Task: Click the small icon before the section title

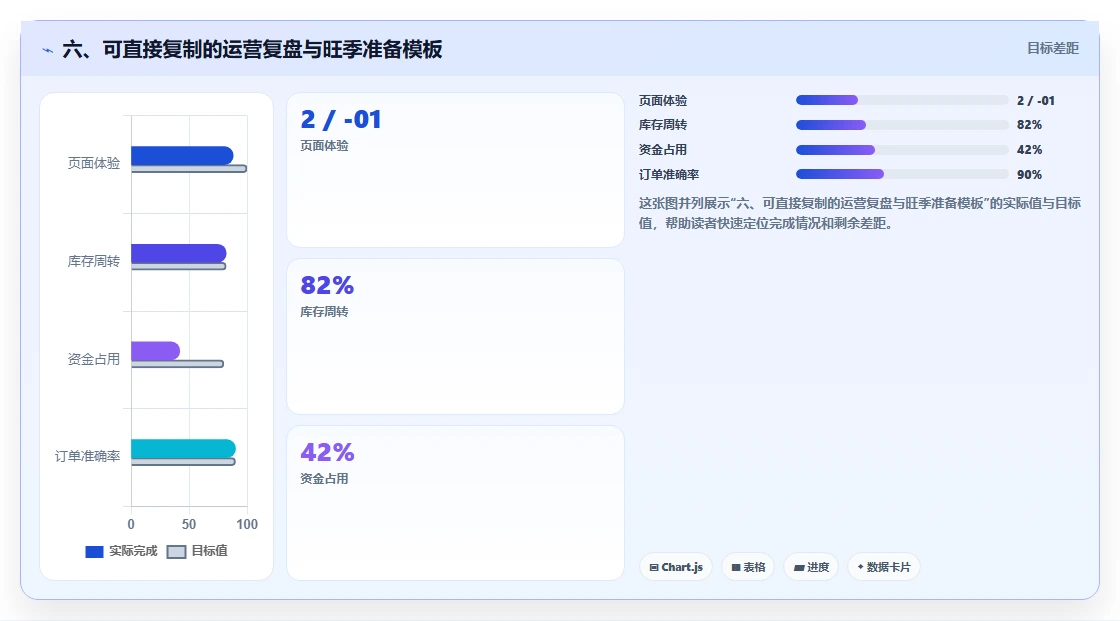Action: 48,50
